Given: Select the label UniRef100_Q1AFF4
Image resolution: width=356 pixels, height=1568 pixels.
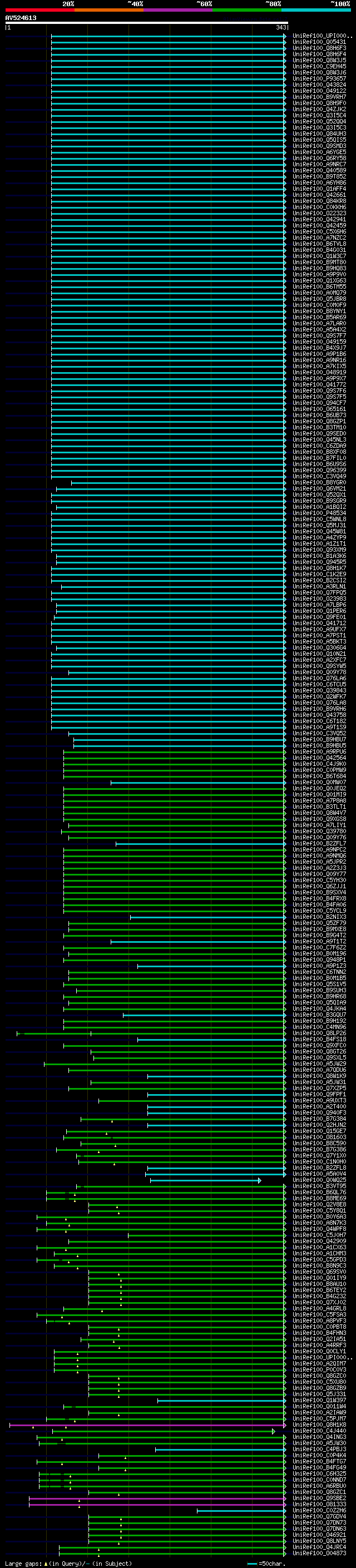Looking at the screenshot, I should point(319,189).
